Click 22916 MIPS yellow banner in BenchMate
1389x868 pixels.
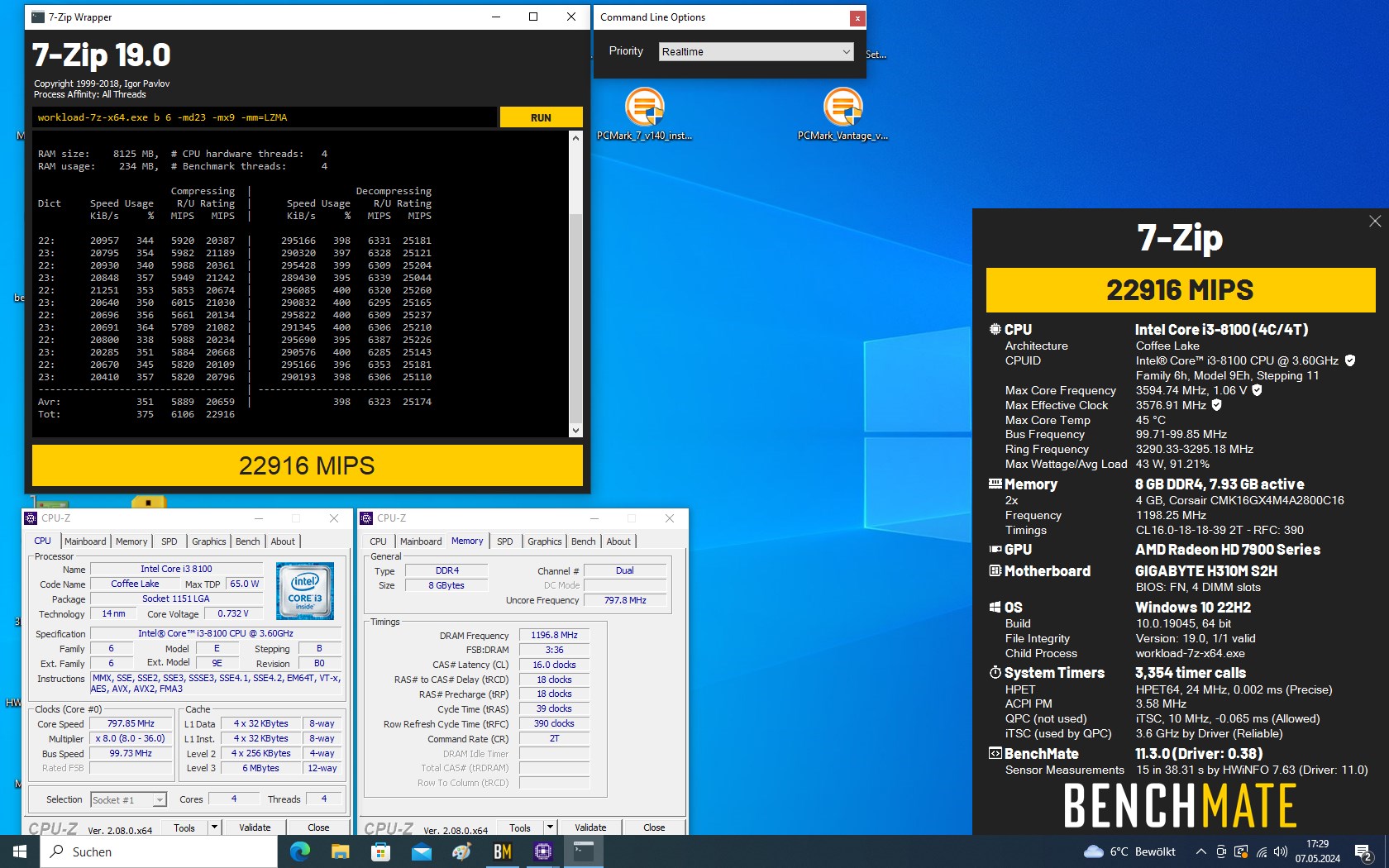coord(1180,290)
